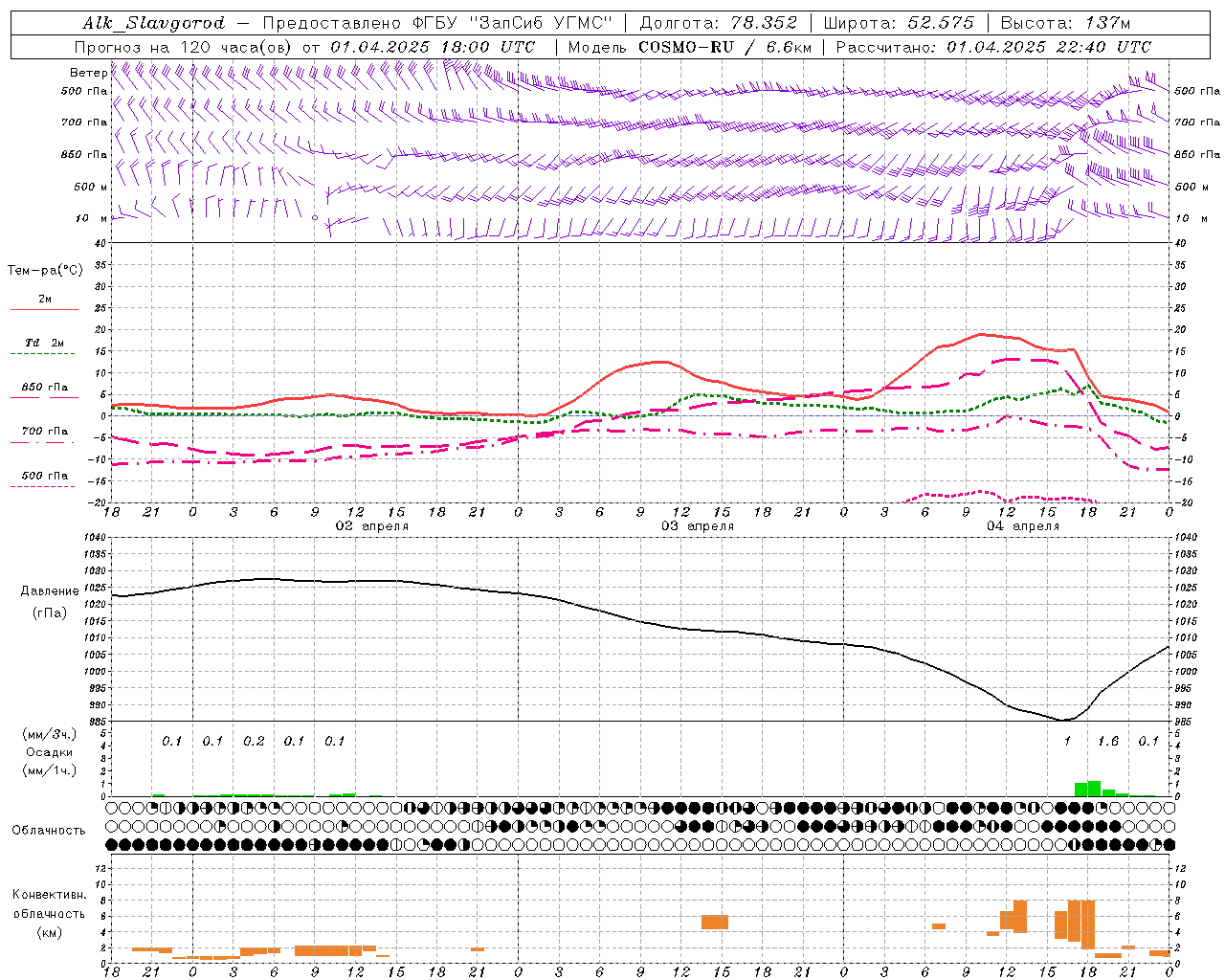The image size is (1225, 980).
Task: Click the computed time 01.04.2025 22:40 UTC
Action: point(1049,47)
